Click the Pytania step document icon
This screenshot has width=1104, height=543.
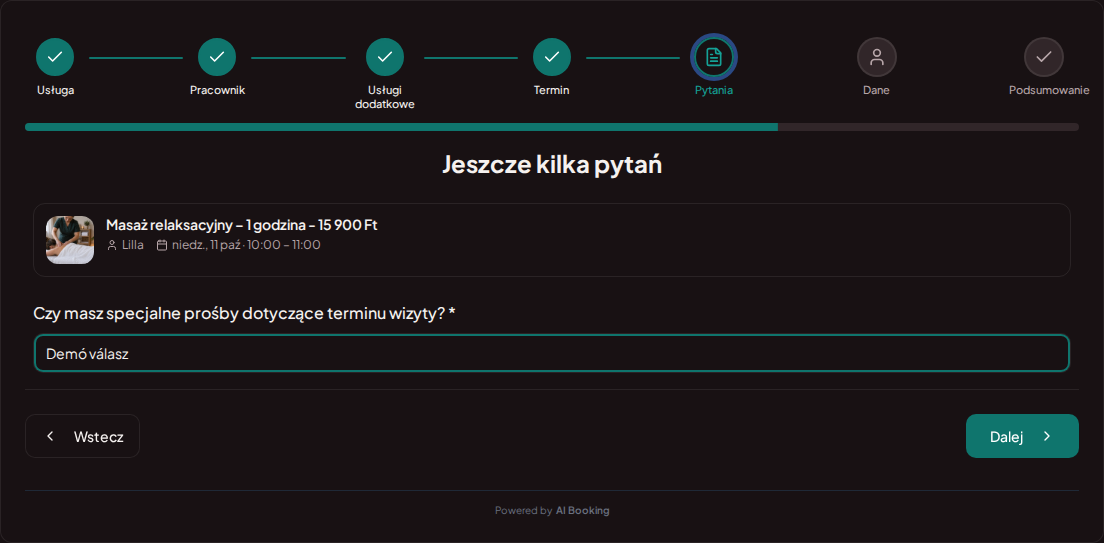(x=714, y=57)
